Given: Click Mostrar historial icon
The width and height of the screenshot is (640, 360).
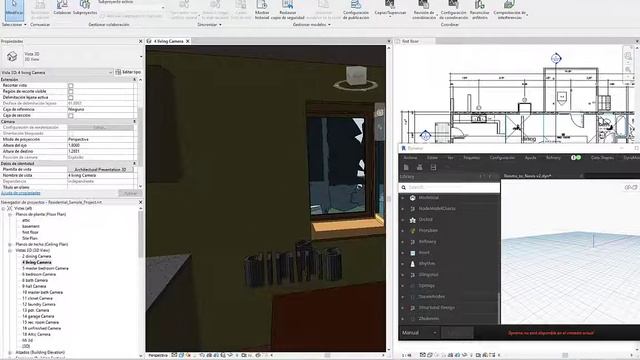Looking at the screenshot, I should pyautogui.click(x=262, y=10).
